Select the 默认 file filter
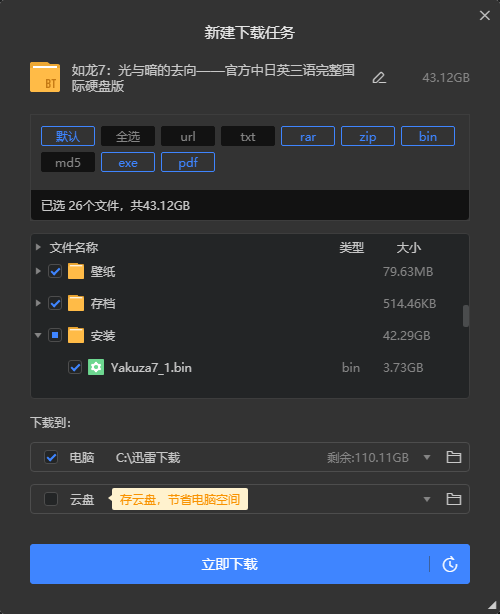Image resolution: width=500 pixels, height=614 pixels. click(68, 136)
